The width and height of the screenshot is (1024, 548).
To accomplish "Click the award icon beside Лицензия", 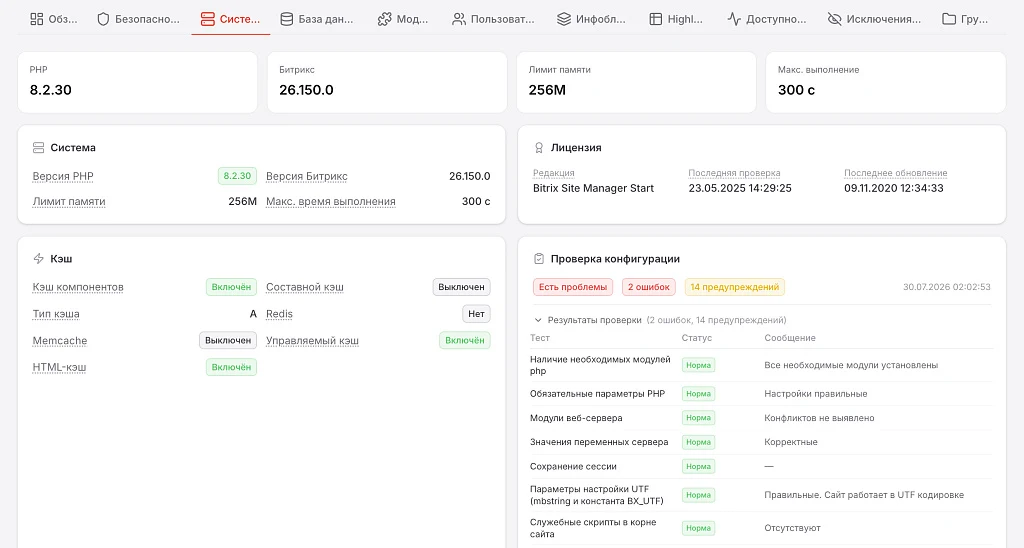I will pos(539,148).
